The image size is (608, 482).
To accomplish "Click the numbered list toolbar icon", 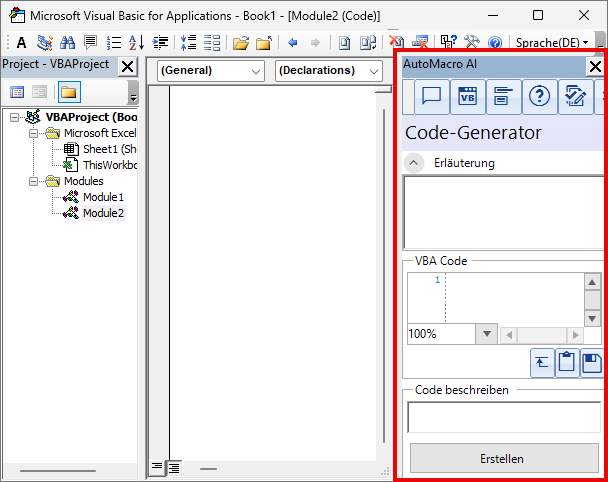I will 114,42.
